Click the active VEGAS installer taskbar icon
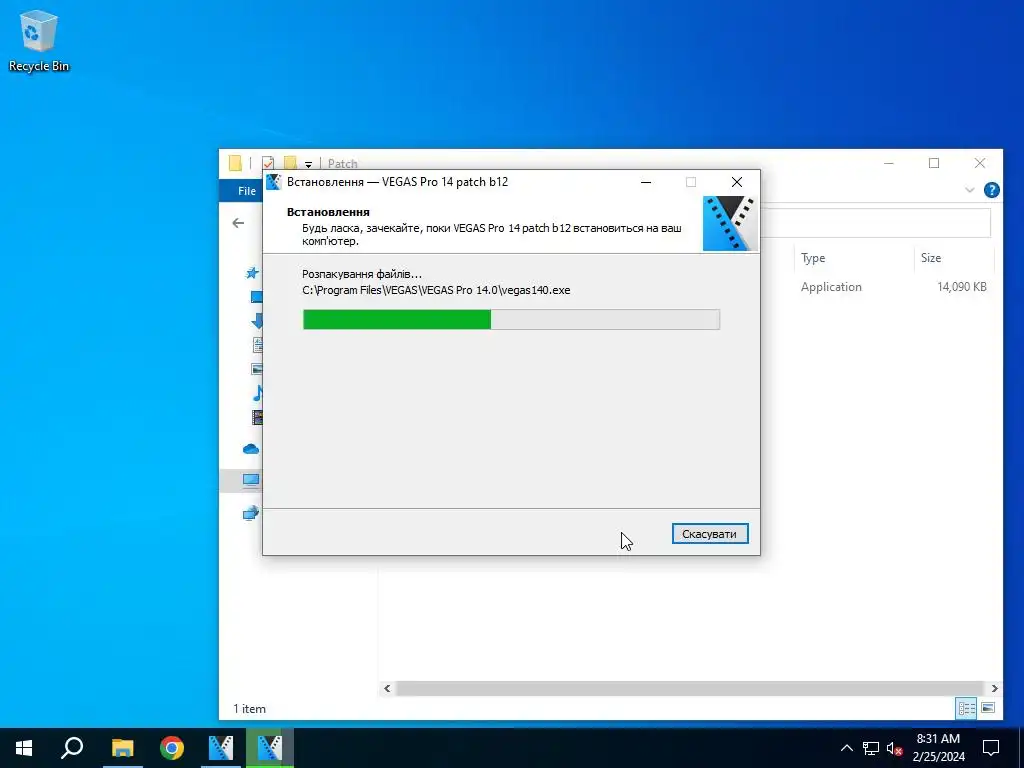 coord(270,748)
